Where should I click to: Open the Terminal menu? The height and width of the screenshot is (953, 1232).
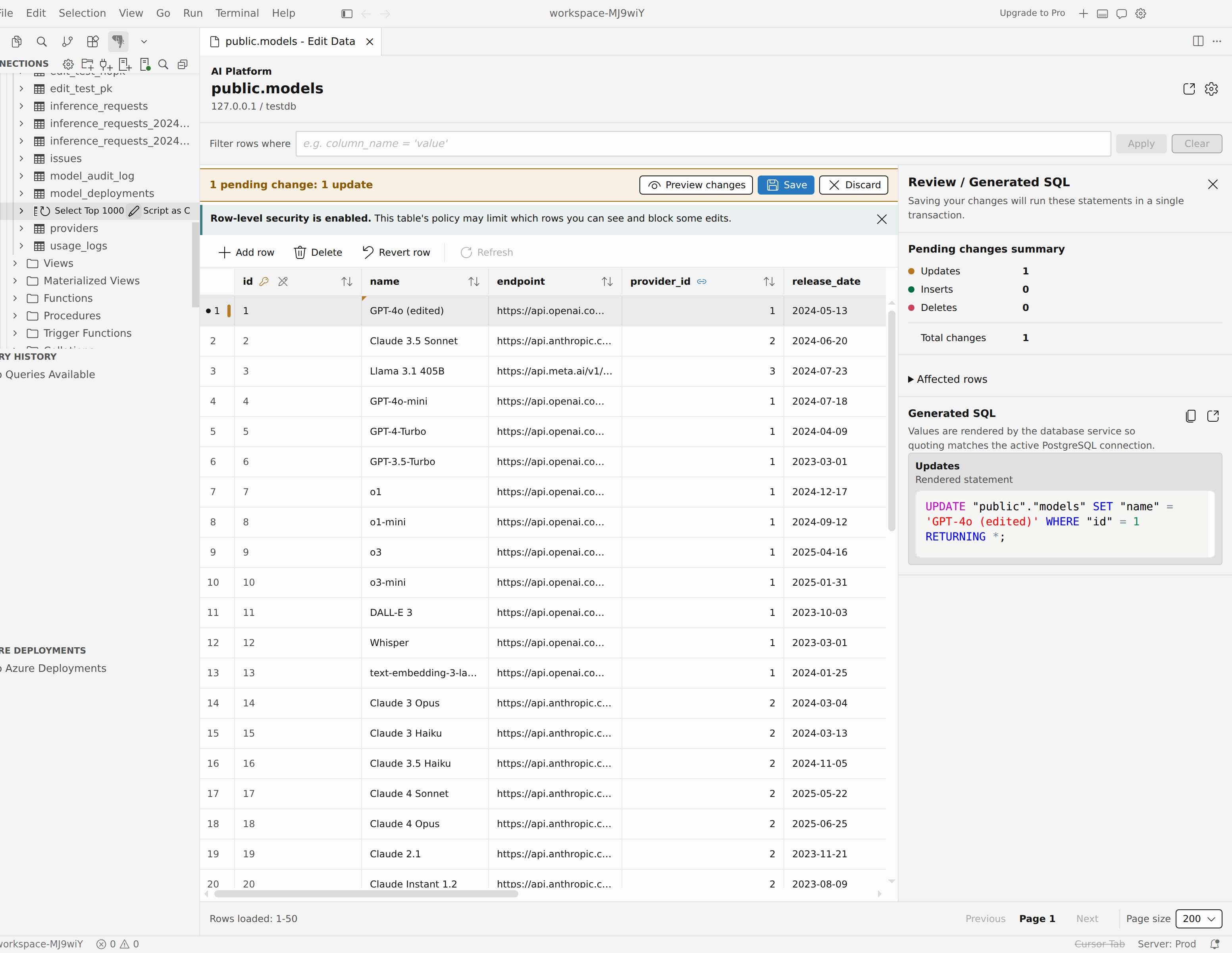coord(237,13)
